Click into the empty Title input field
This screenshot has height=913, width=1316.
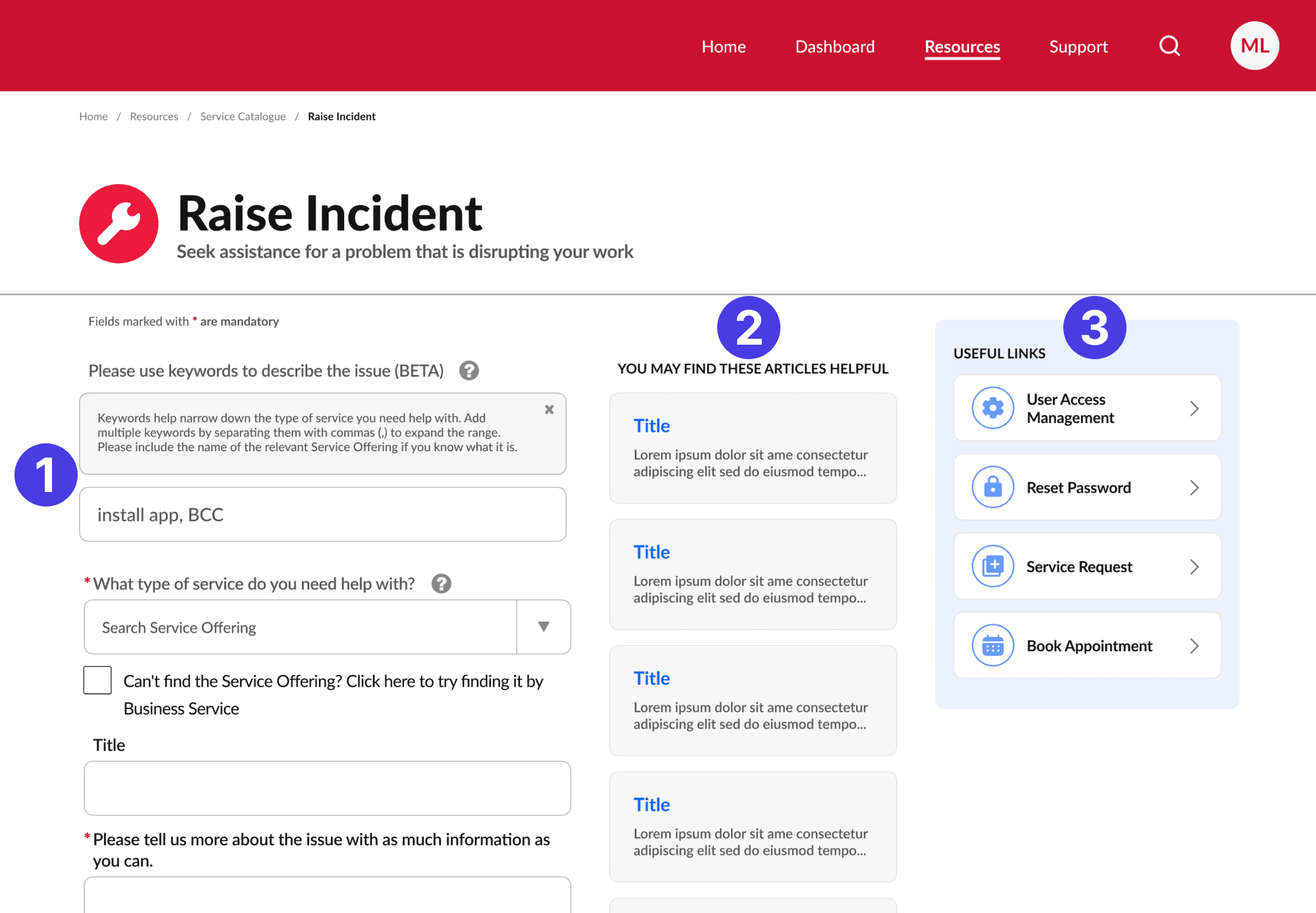(327, 788)
